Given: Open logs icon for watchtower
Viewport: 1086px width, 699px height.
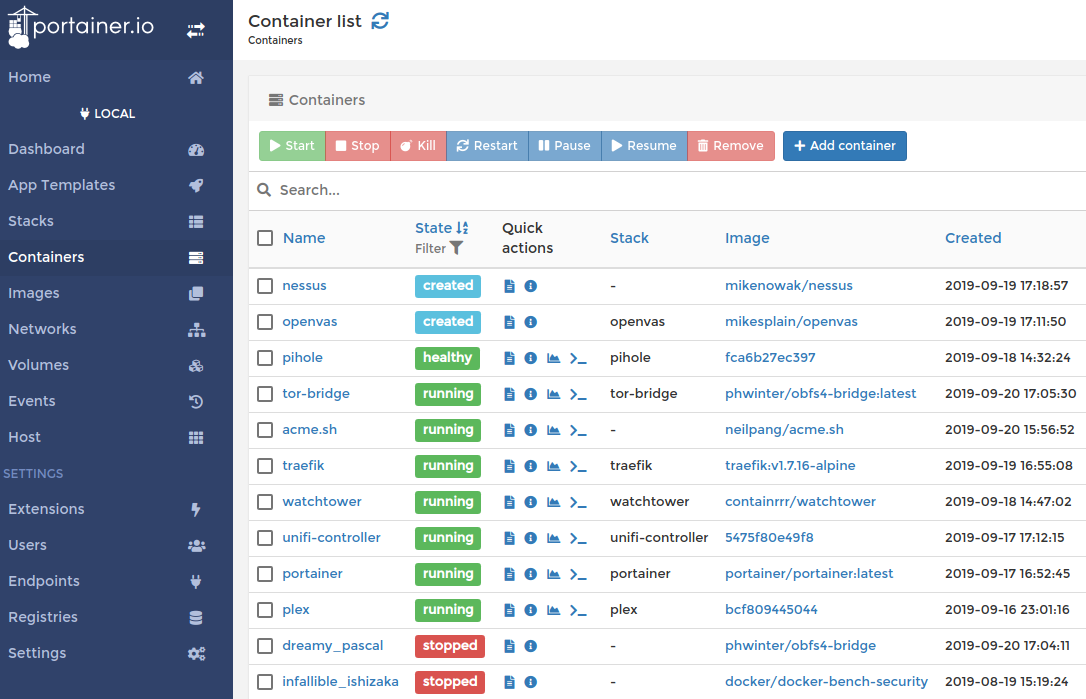Looking at the screenshot, I should pyautogui.click(x=510, y=502).
